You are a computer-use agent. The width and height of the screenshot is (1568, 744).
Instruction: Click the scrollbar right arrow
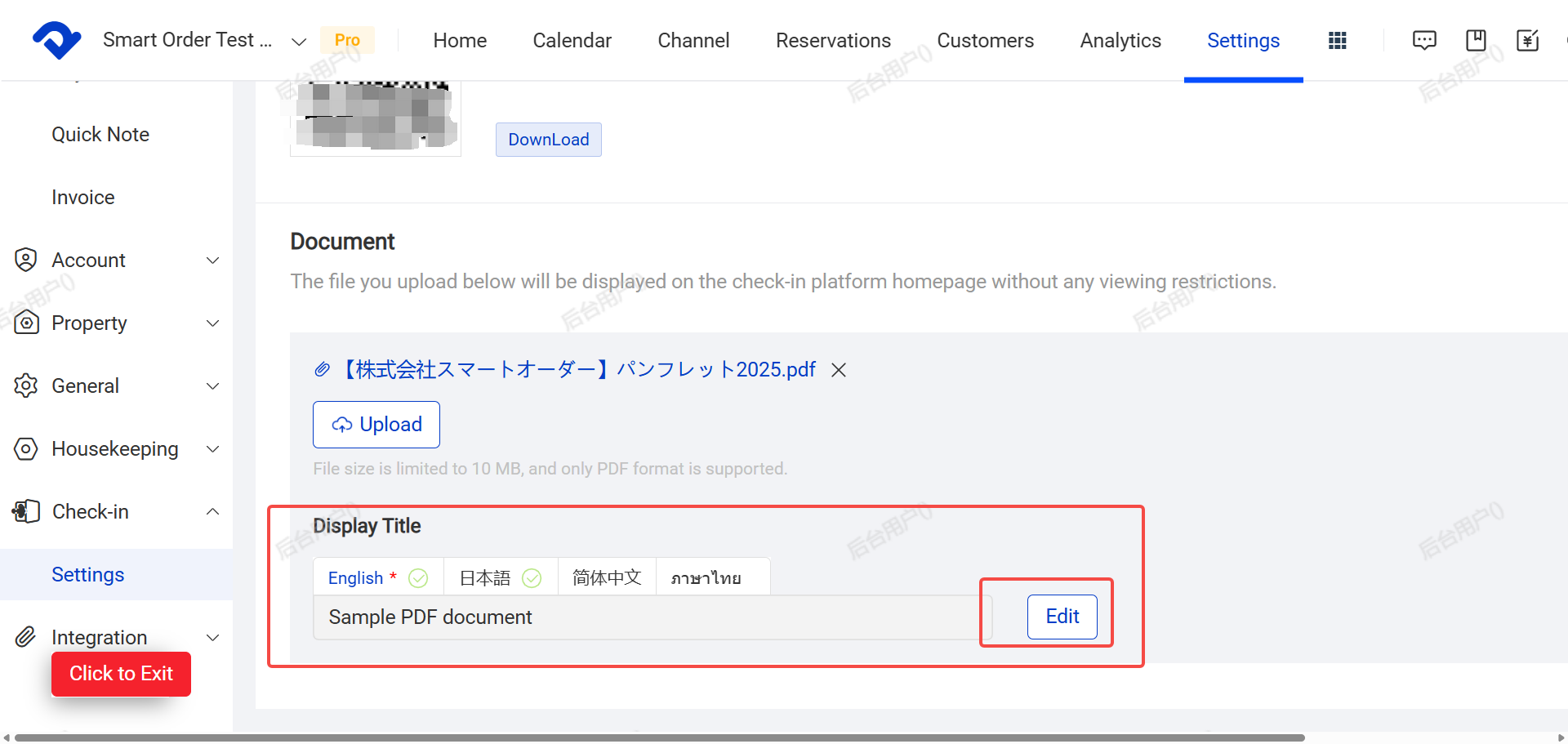pyautogui.click(x=1561, y=737)
